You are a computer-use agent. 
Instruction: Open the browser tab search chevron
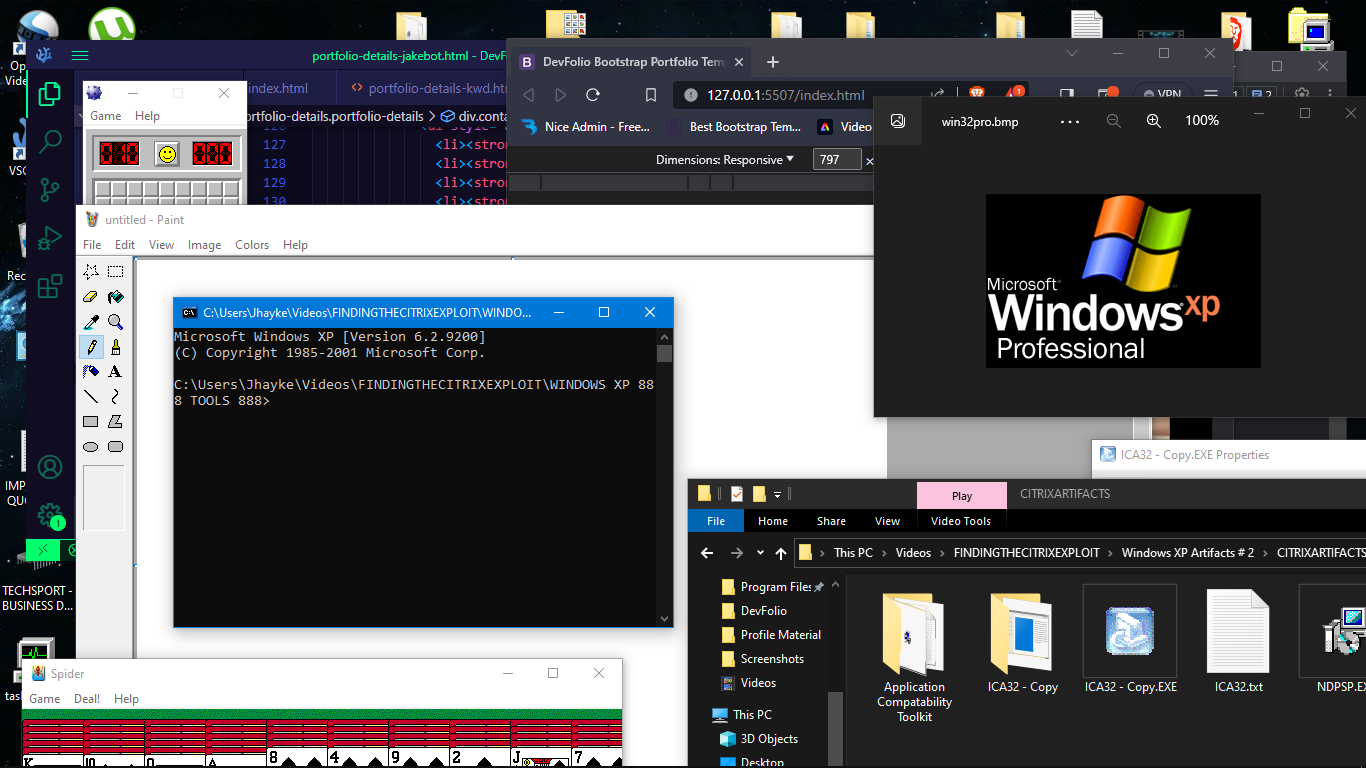(1072, 53)
